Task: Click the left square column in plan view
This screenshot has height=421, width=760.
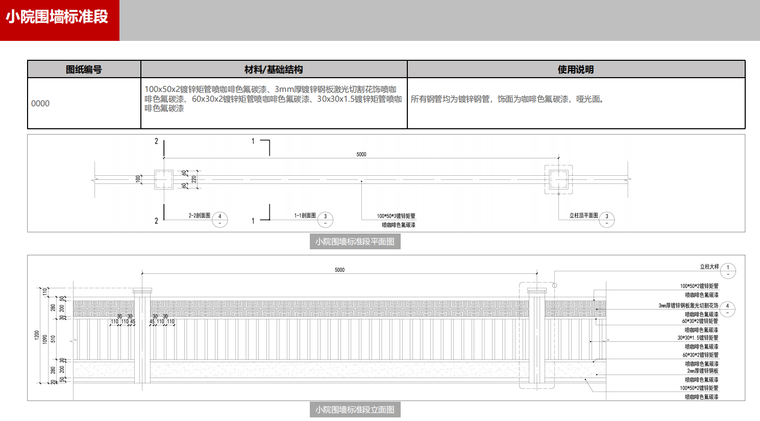Action: pos(164,179)
